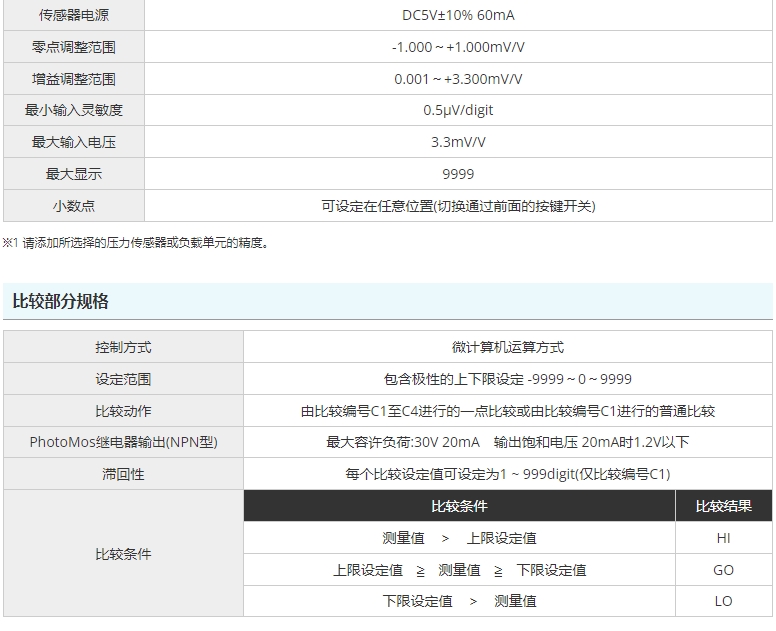This screenshot has height=631, width=776.
Task: Select the value '3.3mV/V'
Action: point(458,142)
